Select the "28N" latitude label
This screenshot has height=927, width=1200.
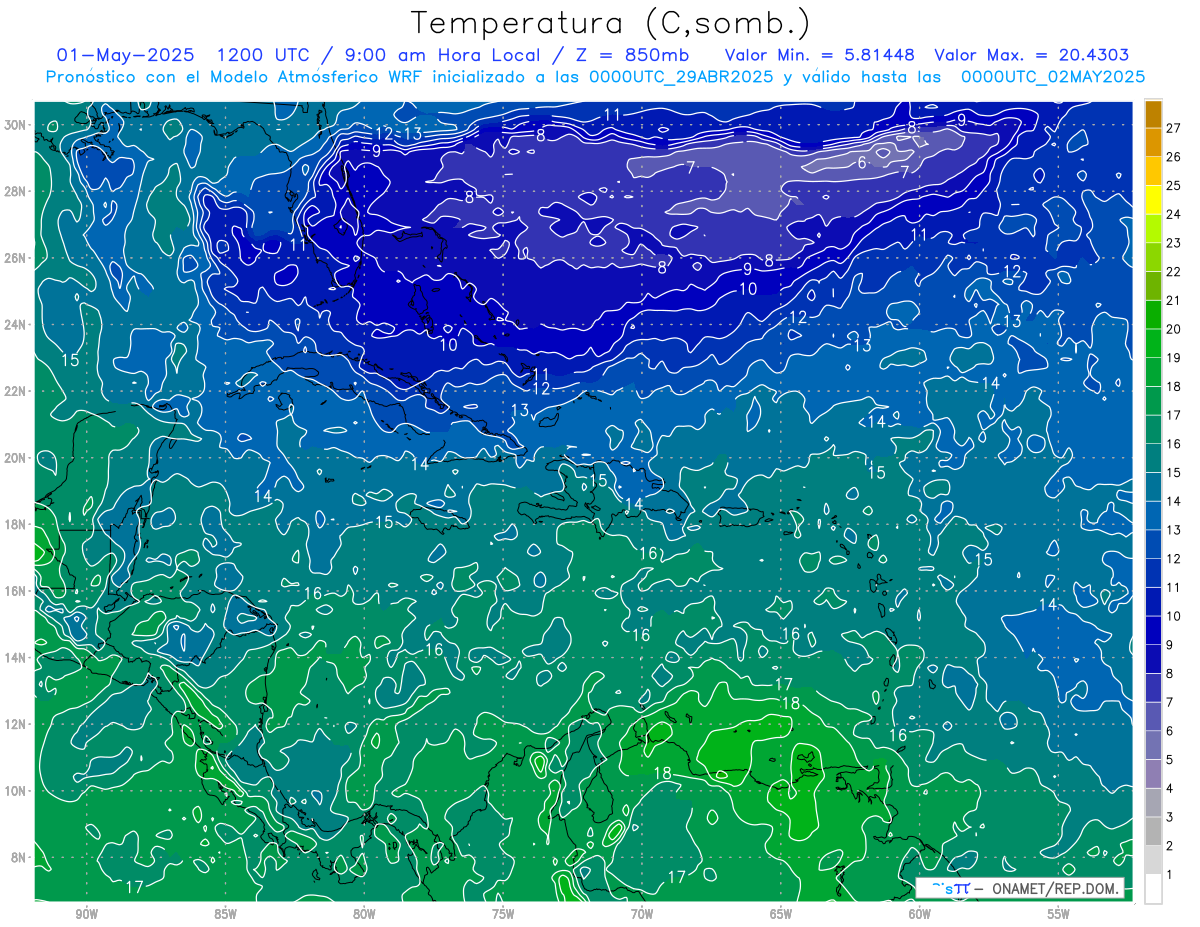click(16, 191)
